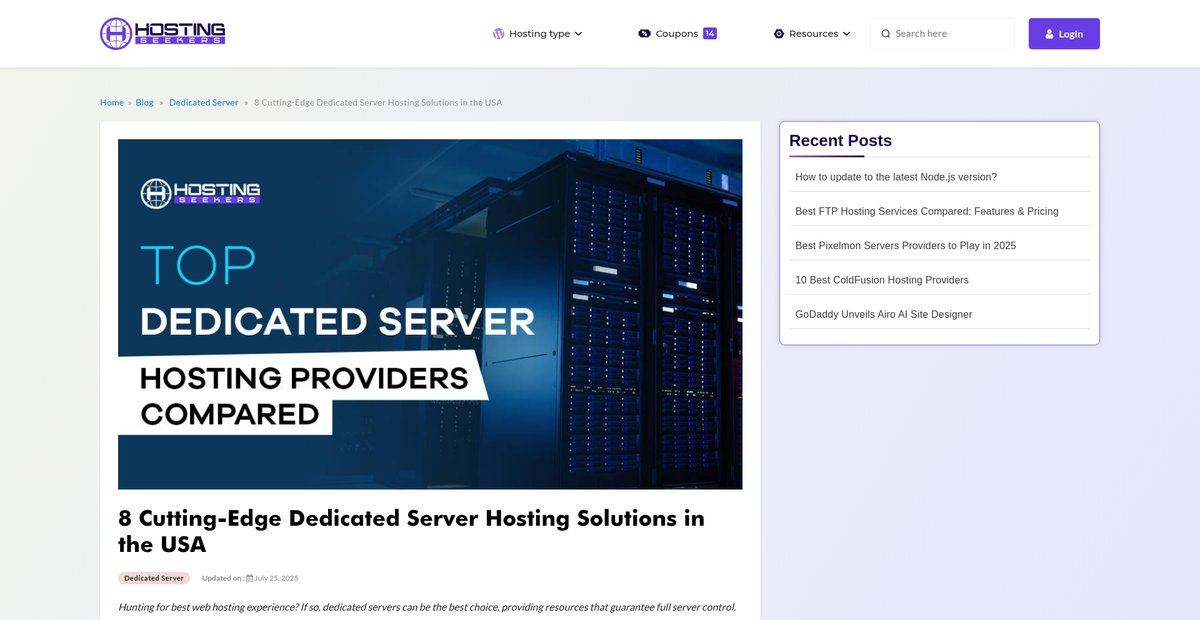Open the post about updating the latest Node.js version
Image resolution: width=1200 pixels, height=620 pixels.
coord(896,177)
